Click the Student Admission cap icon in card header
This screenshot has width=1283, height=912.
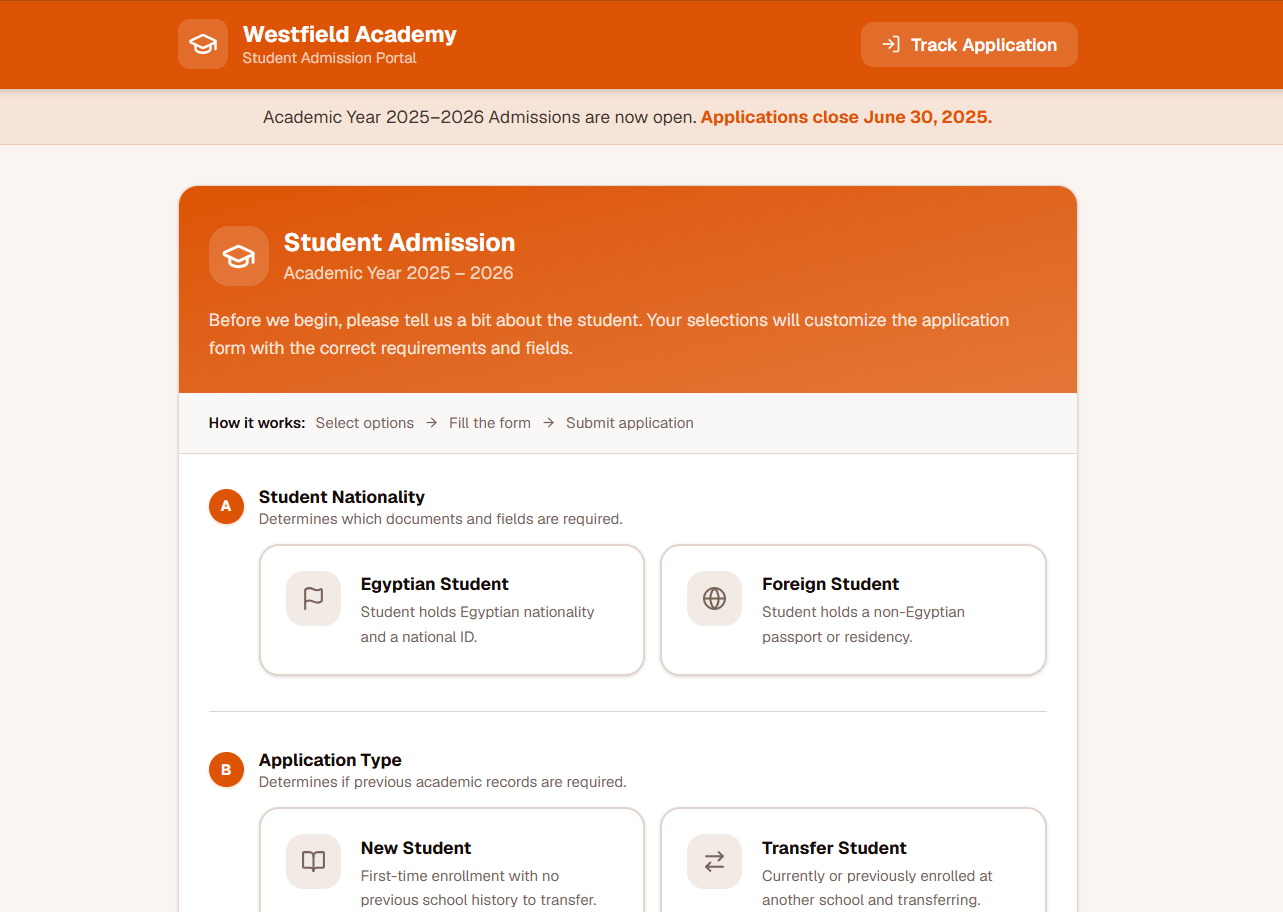(239, 256)
